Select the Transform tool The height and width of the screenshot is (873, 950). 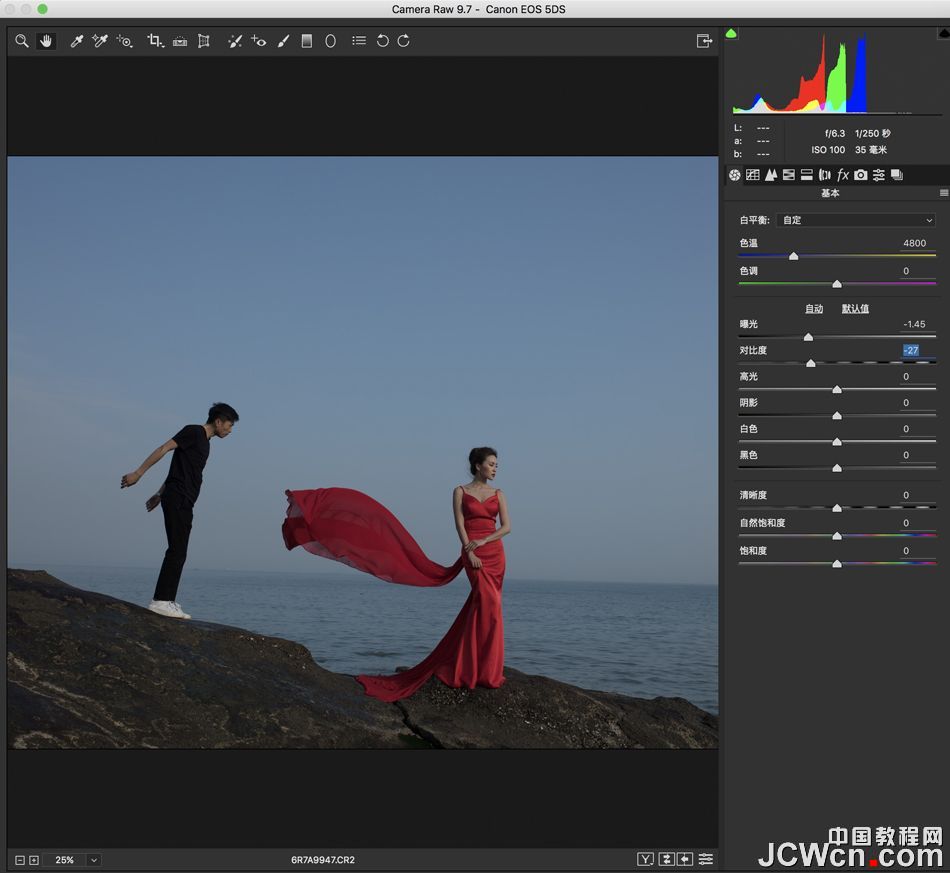point(204,41)
